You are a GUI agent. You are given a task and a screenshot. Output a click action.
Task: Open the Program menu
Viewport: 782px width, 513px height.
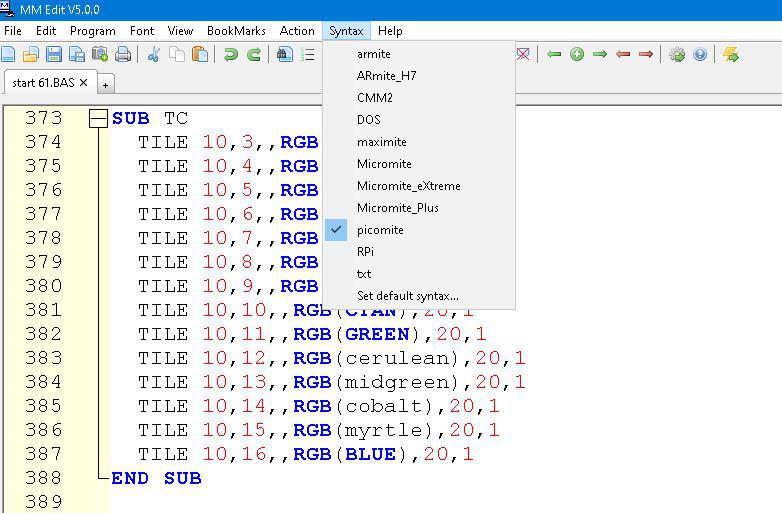point(92,31)
